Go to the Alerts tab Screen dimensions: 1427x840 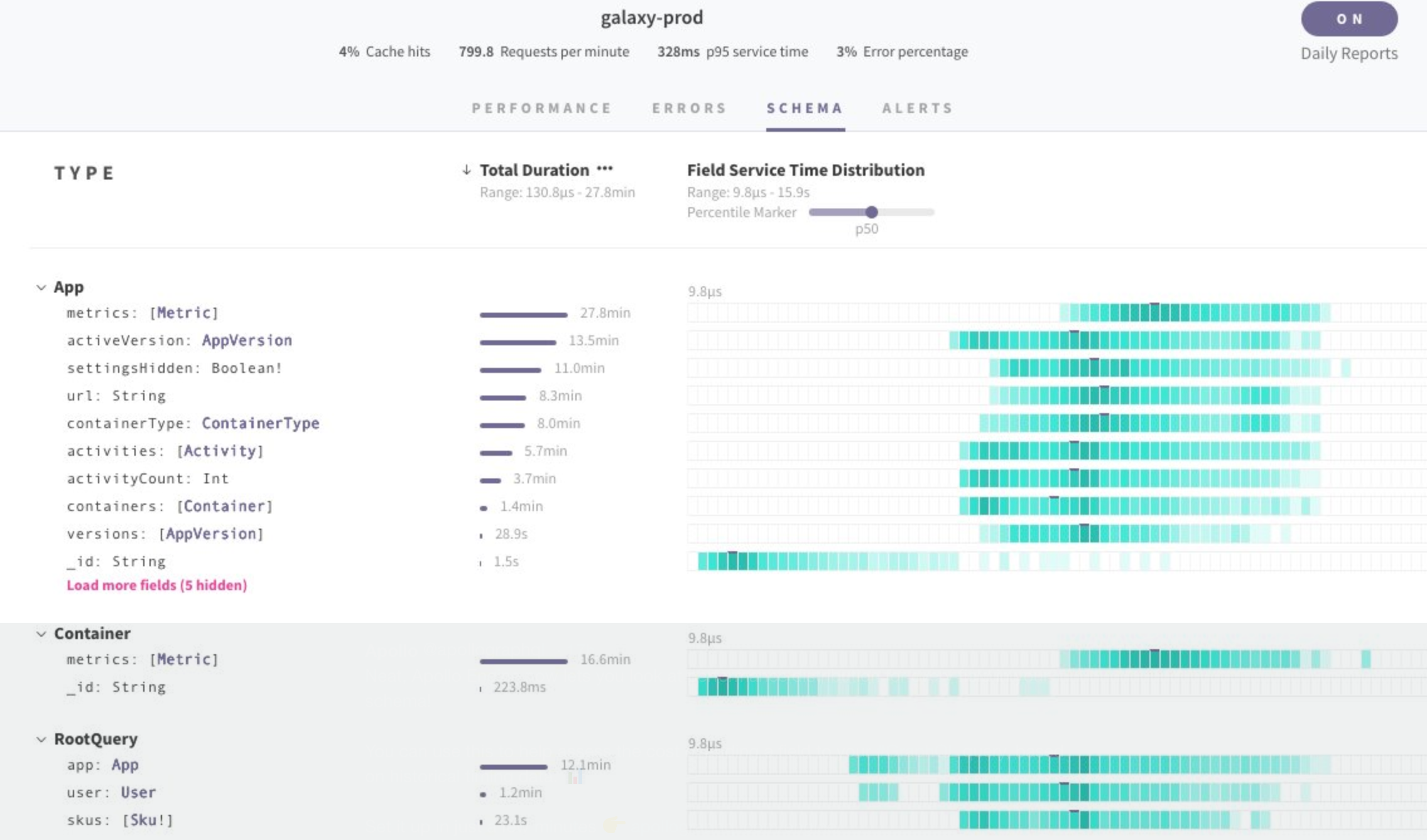(x=917, y=108)
